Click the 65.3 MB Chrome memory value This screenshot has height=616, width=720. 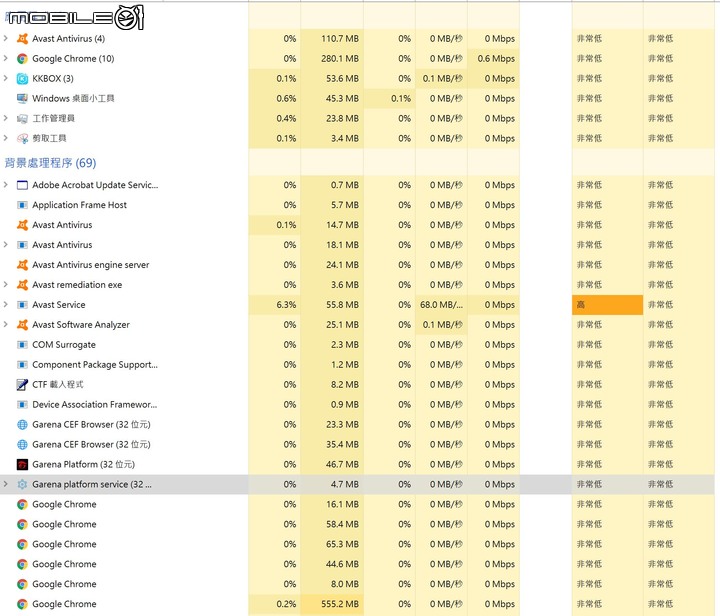[x=342, y=544]
